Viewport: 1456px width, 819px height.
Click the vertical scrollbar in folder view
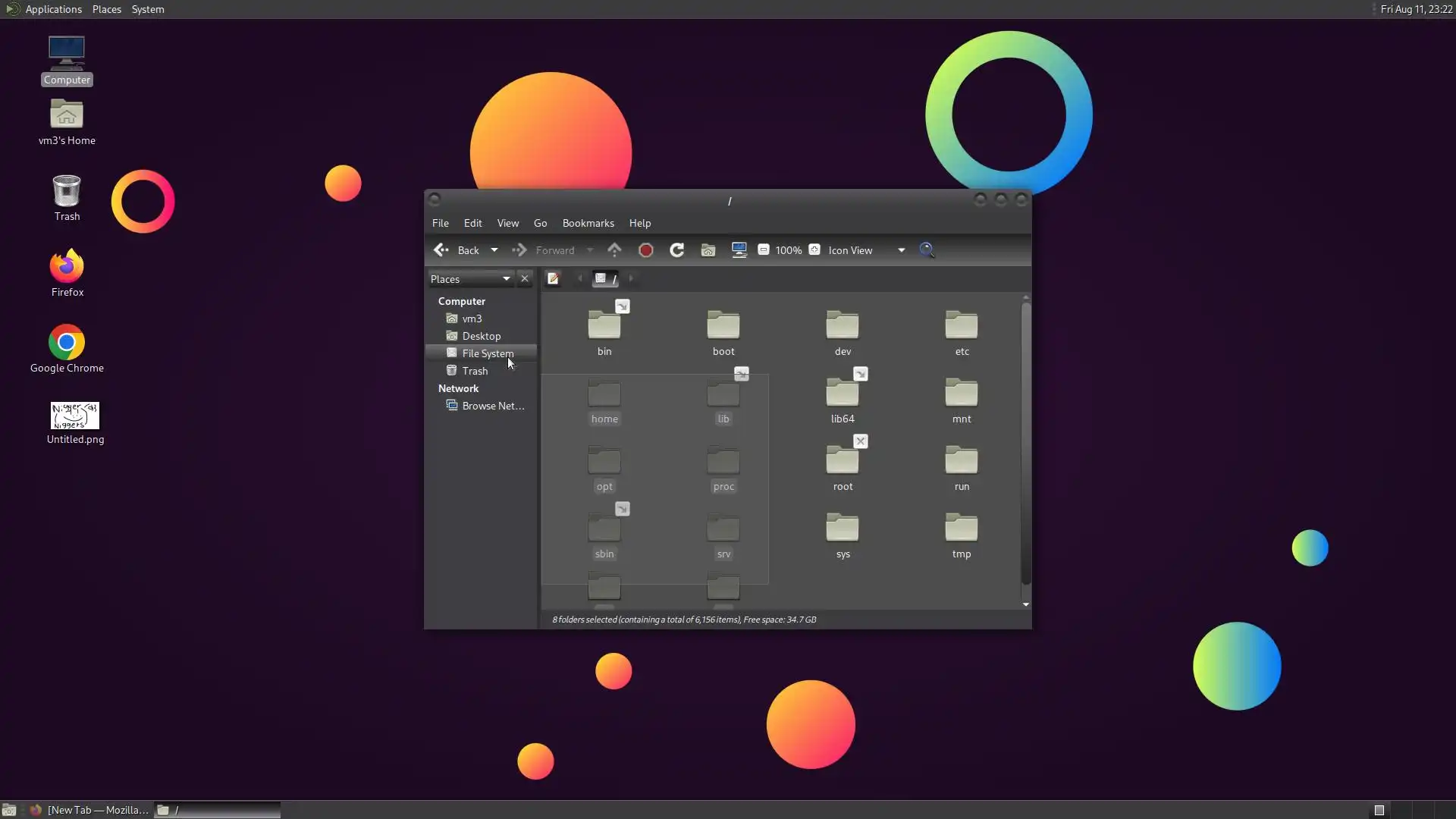pos(1025,444)
